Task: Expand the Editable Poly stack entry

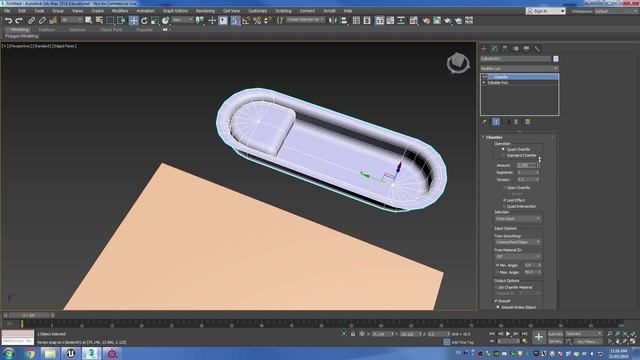Action: point(484,82)
